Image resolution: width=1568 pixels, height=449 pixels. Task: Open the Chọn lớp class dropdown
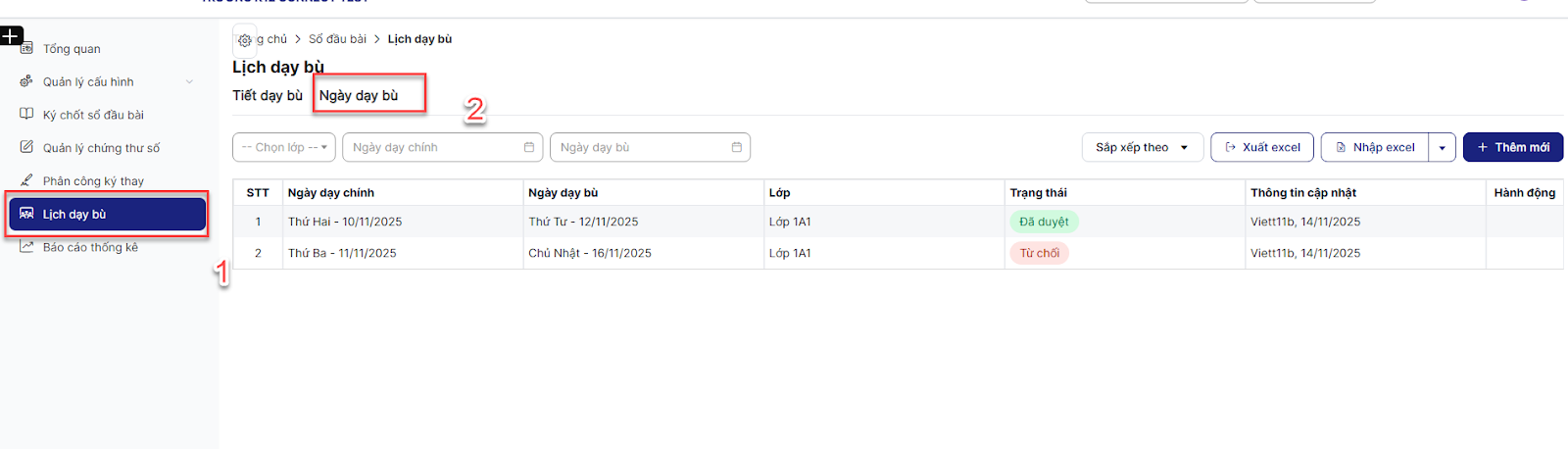[x=284, y=147]
